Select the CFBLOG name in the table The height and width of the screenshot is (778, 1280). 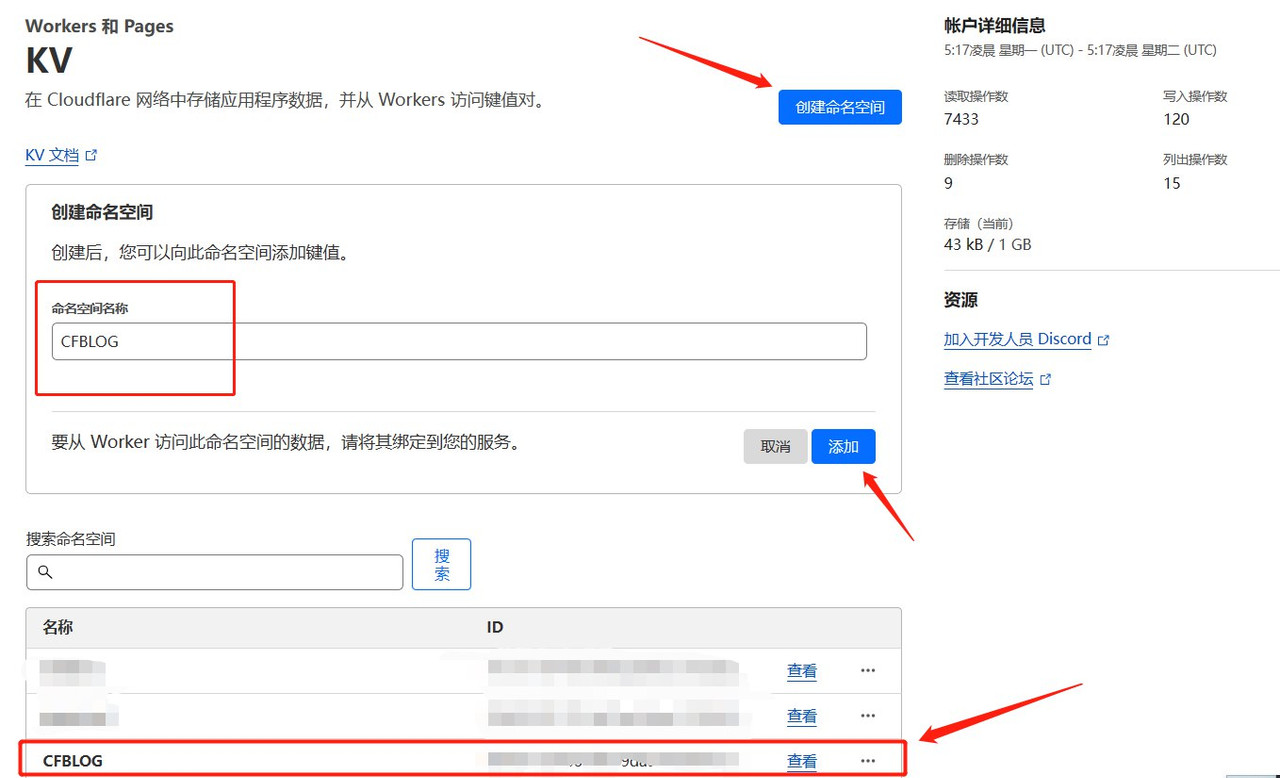73,761
